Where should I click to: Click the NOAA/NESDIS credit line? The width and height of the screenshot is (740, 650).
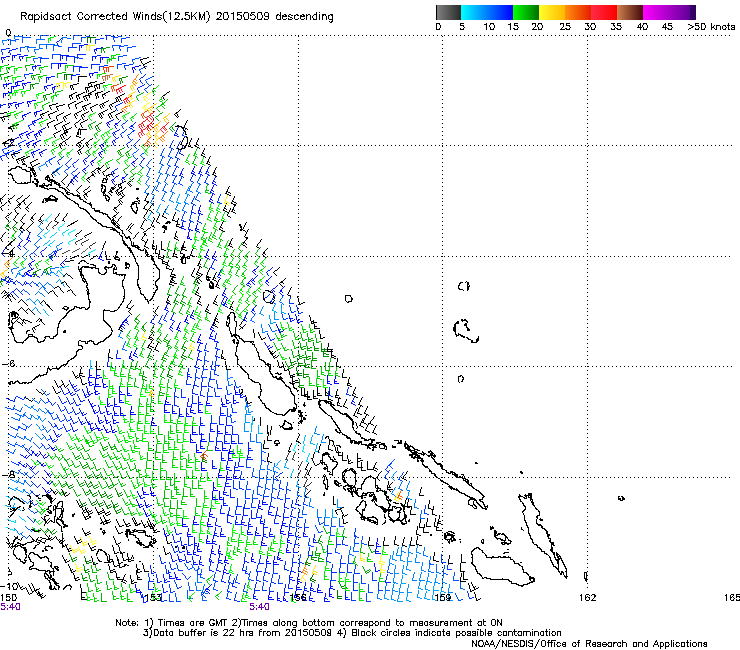coord(589,644)
